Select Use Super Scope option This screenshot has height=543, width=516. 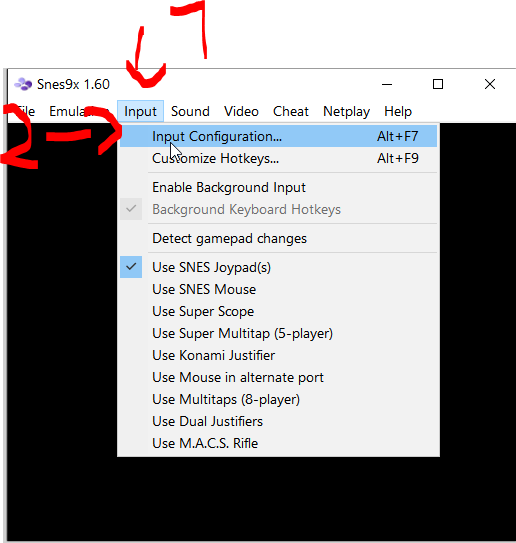(x=278, y=311)
